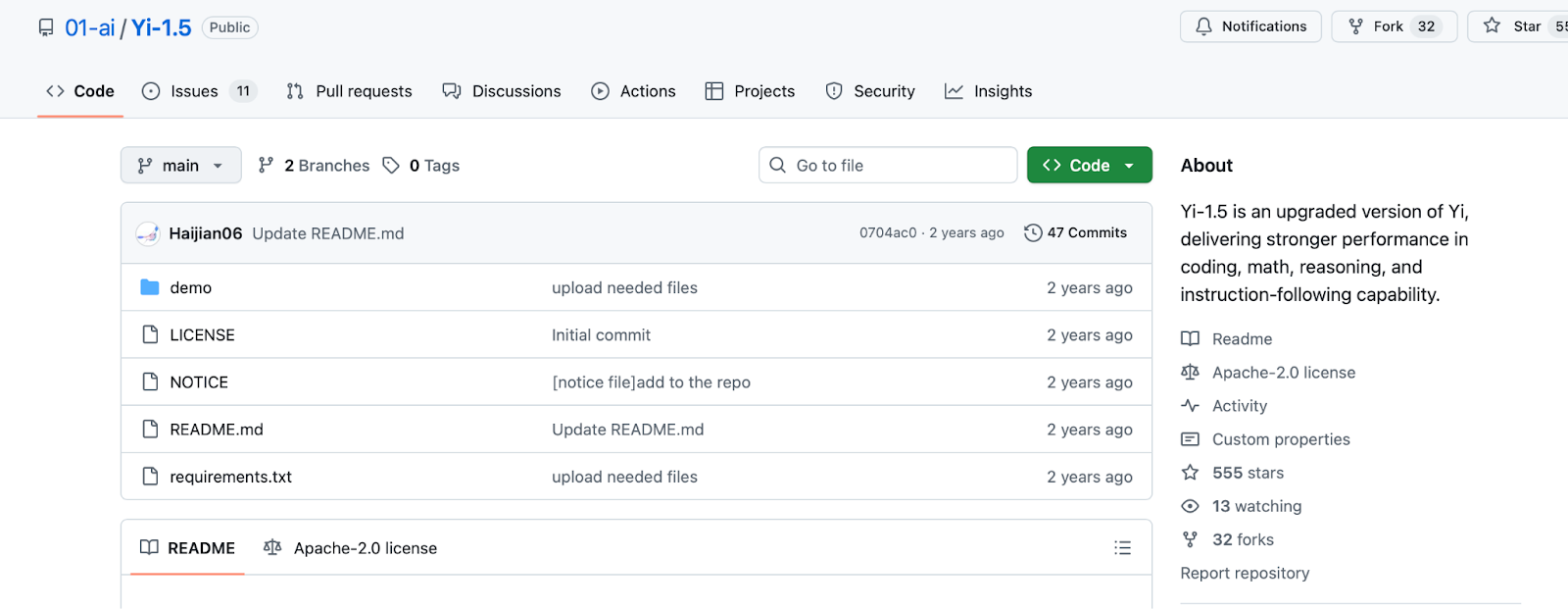Open the Yi-1.5 repository name link
Screen dimensions: 1568x609
[x=162, y=27]
